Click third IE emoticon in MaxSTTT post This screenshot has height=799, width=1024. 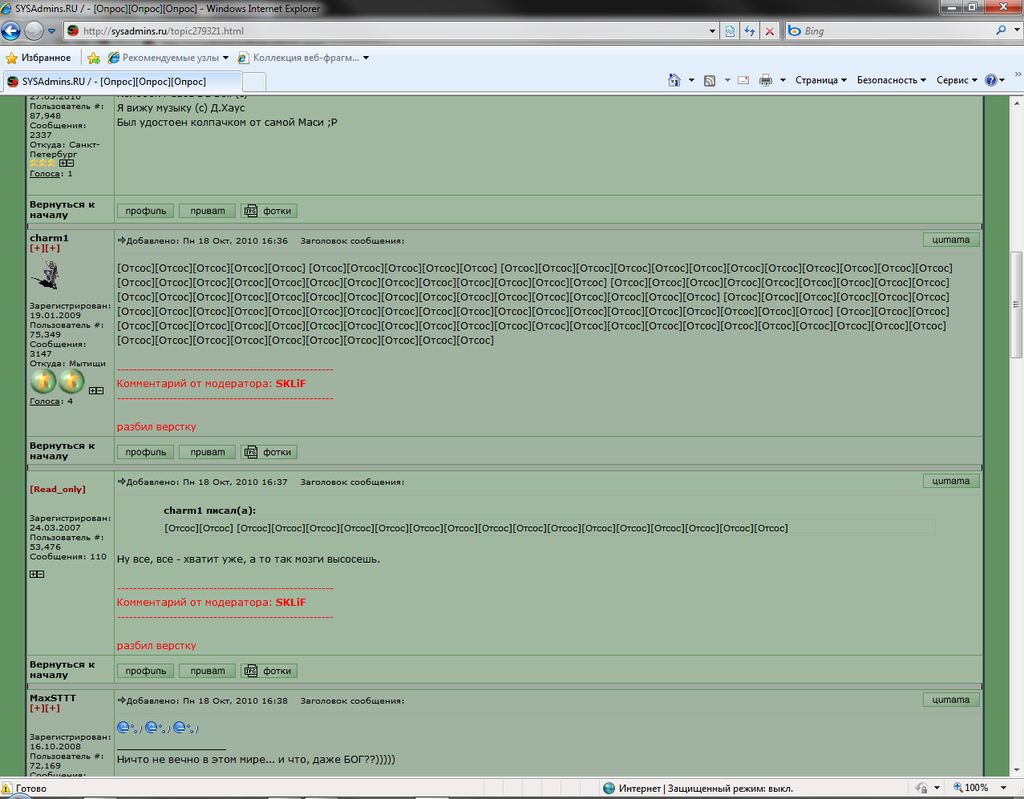pos(185,727)
